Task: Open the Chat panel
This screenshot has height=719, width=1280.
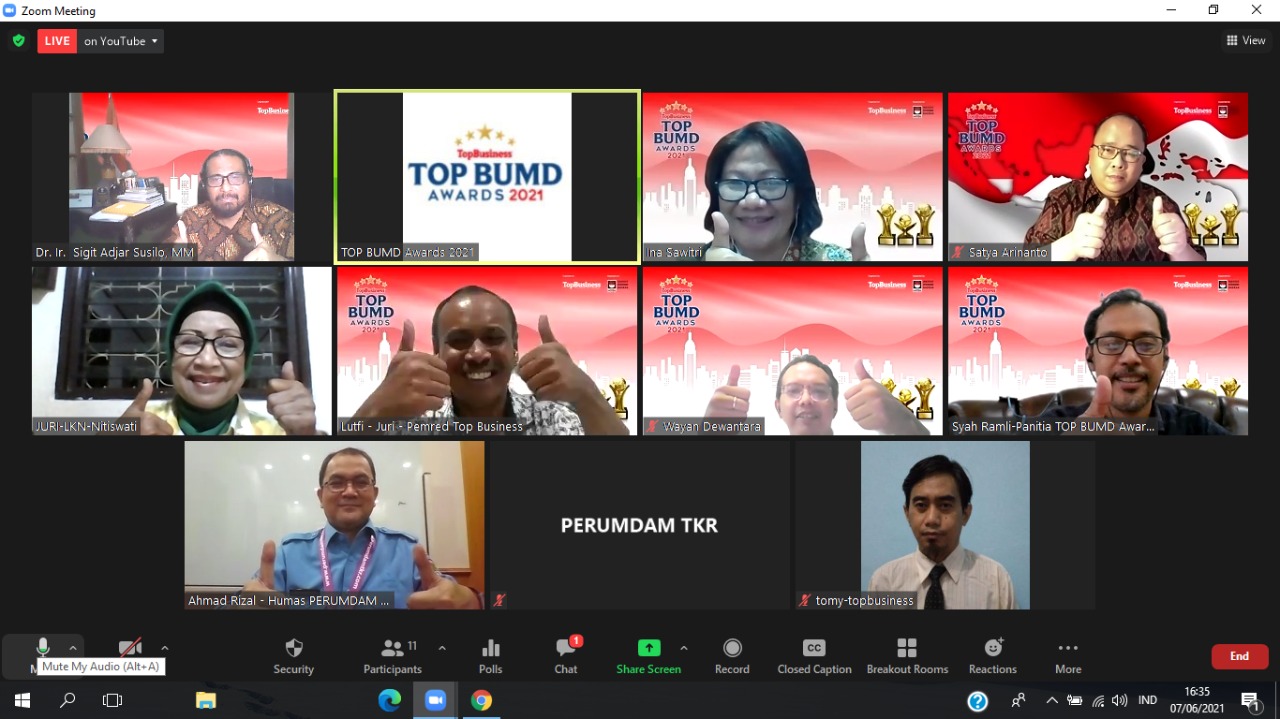Action: (x=566, y=655)
